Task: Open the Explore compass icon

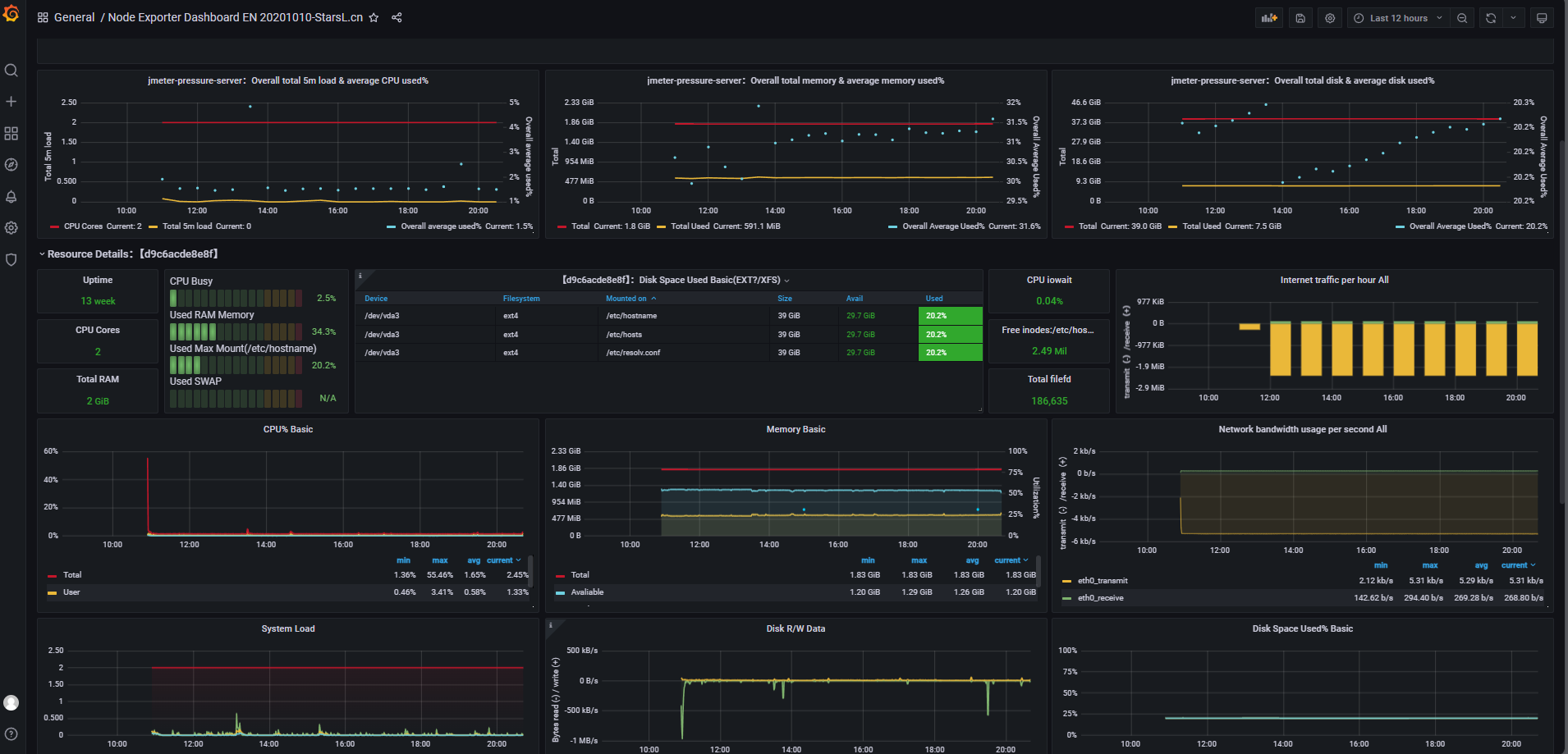Action: click(x=11, y=165)
